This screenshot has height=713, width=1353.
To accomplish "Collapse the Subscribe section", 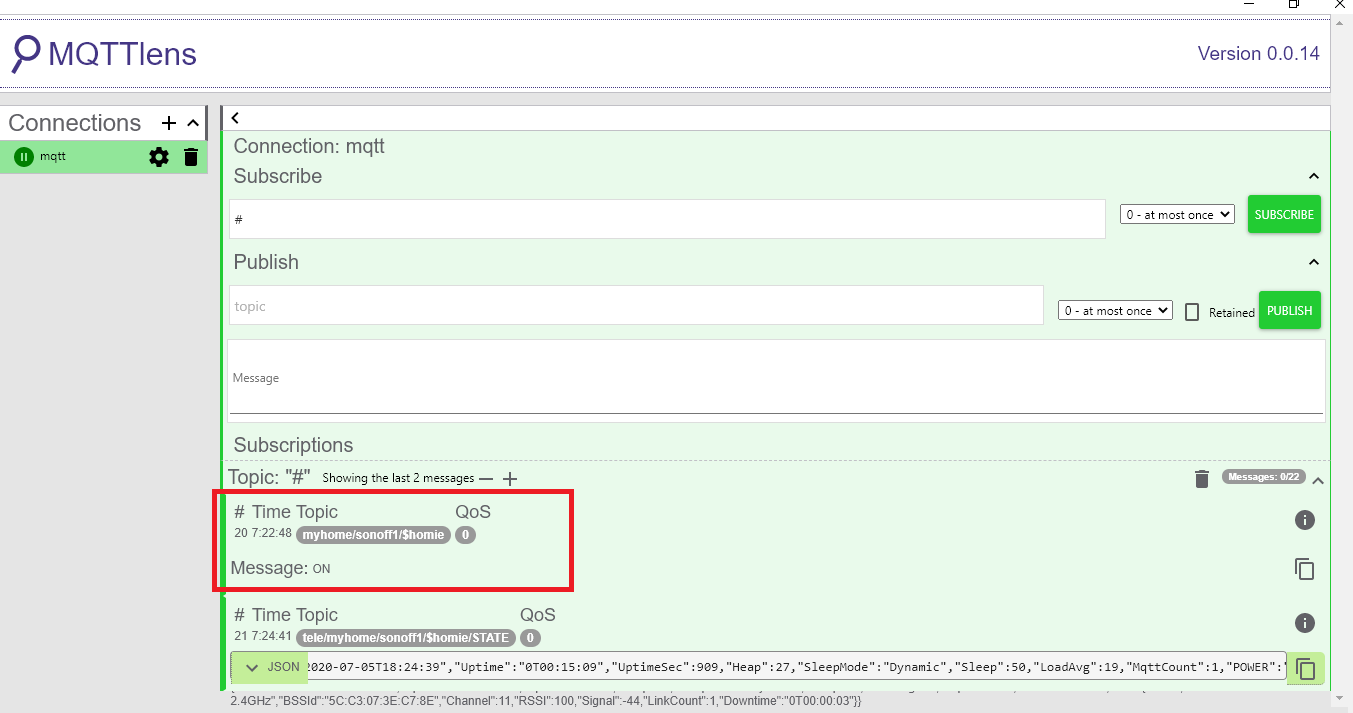I will (x=1314, y=176).
